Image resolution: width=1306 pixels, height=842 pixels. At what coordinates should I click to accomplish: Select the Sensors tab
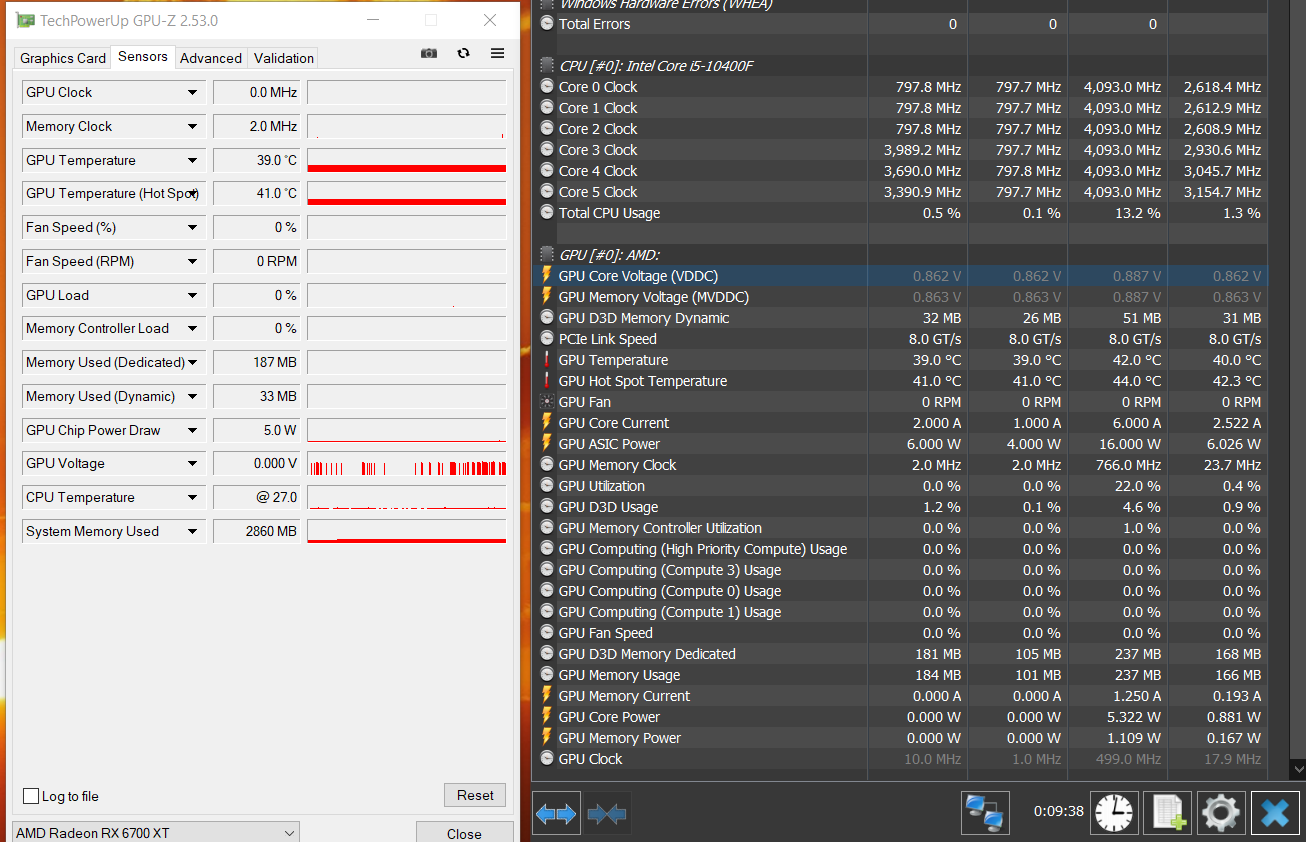click(143, 57)
